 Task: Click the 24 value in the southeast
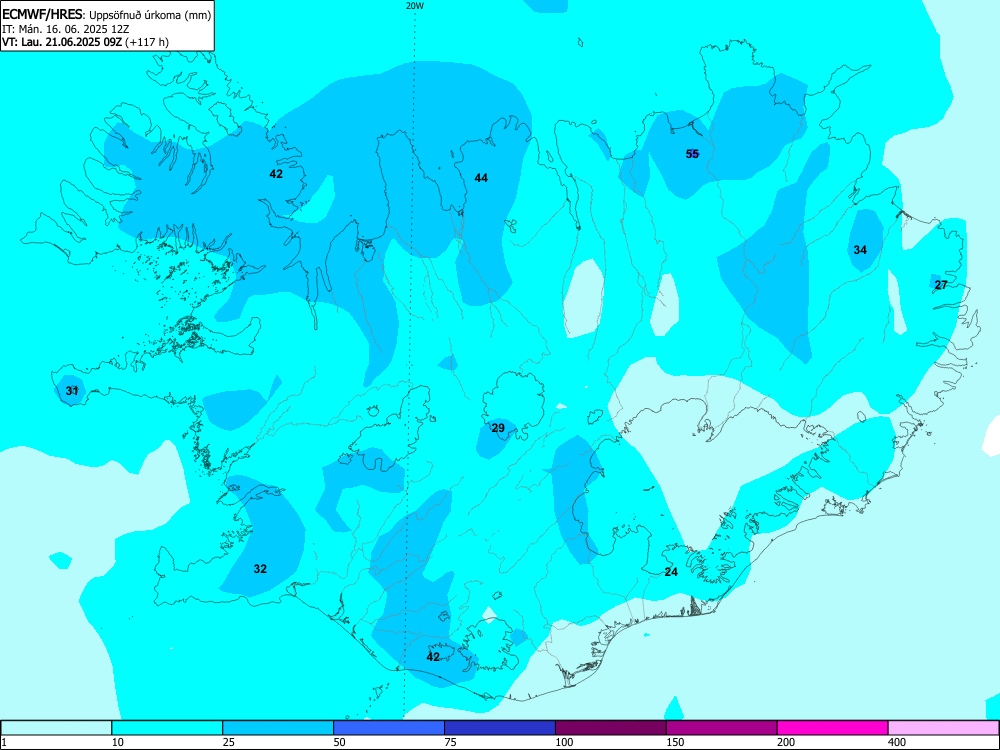pyautogui.click(x=671, y=572)
